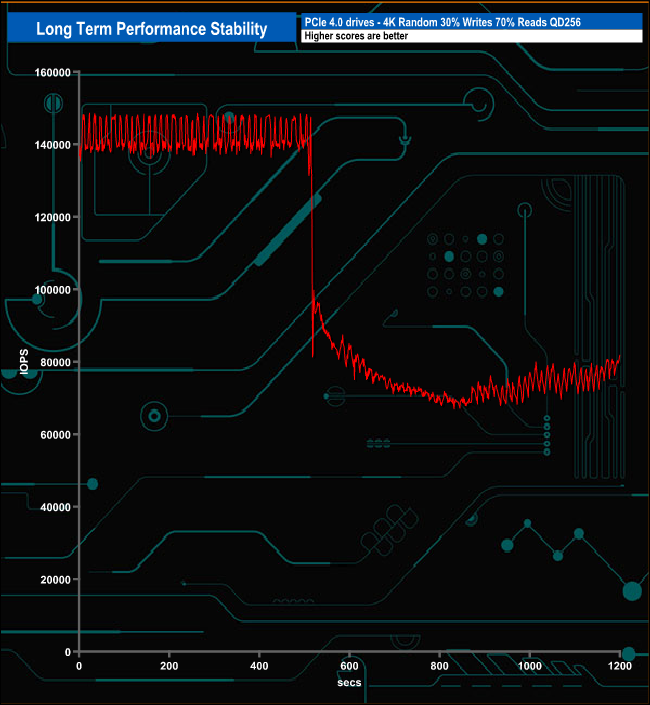Click the 'Long Term Performance Stability' title

tap(151, 29)
